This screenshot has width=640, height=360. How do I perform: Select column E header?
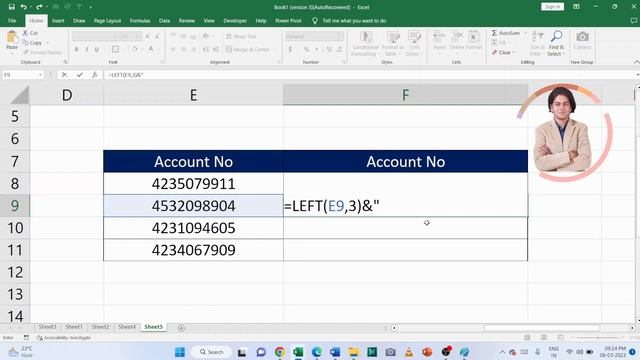[x=193, y=95]
